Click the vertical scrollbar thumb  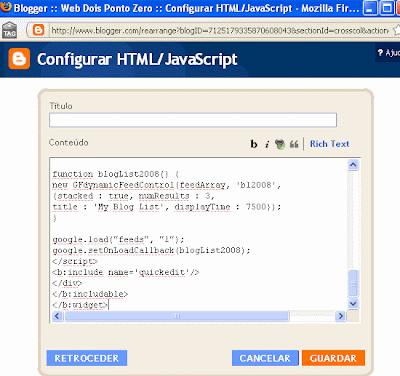[x=353, y=283]
